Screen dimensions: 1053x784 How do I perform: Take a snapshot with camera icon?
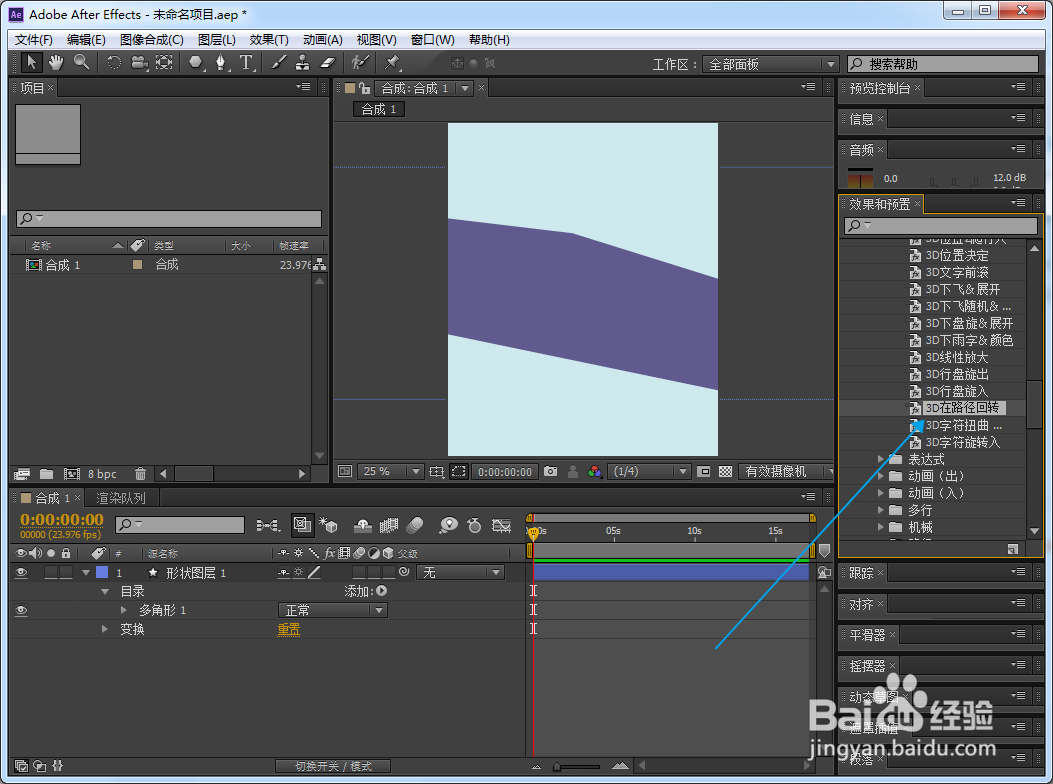551,472
